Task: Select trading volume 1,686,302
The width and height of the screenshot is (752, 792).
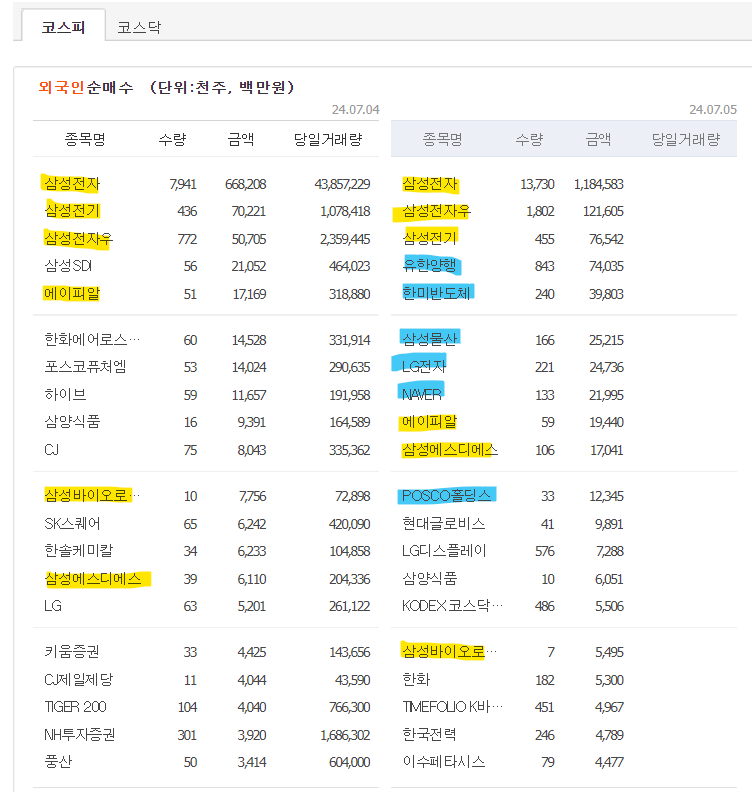Action: (x=345, y=735)
